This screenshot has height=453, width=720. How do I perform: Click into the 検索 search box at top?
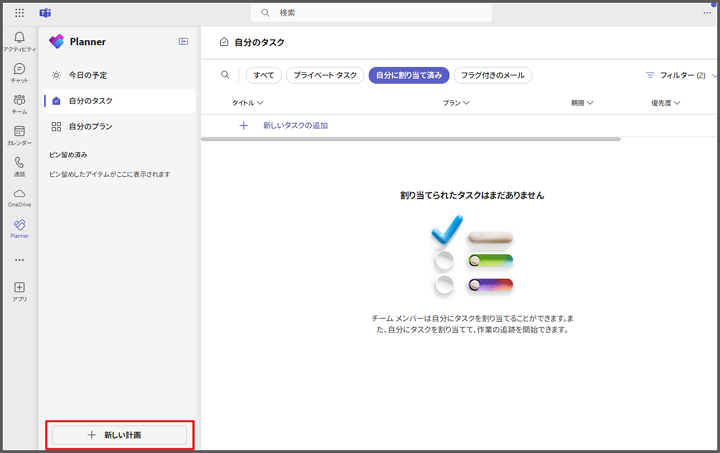pos(371,13)
